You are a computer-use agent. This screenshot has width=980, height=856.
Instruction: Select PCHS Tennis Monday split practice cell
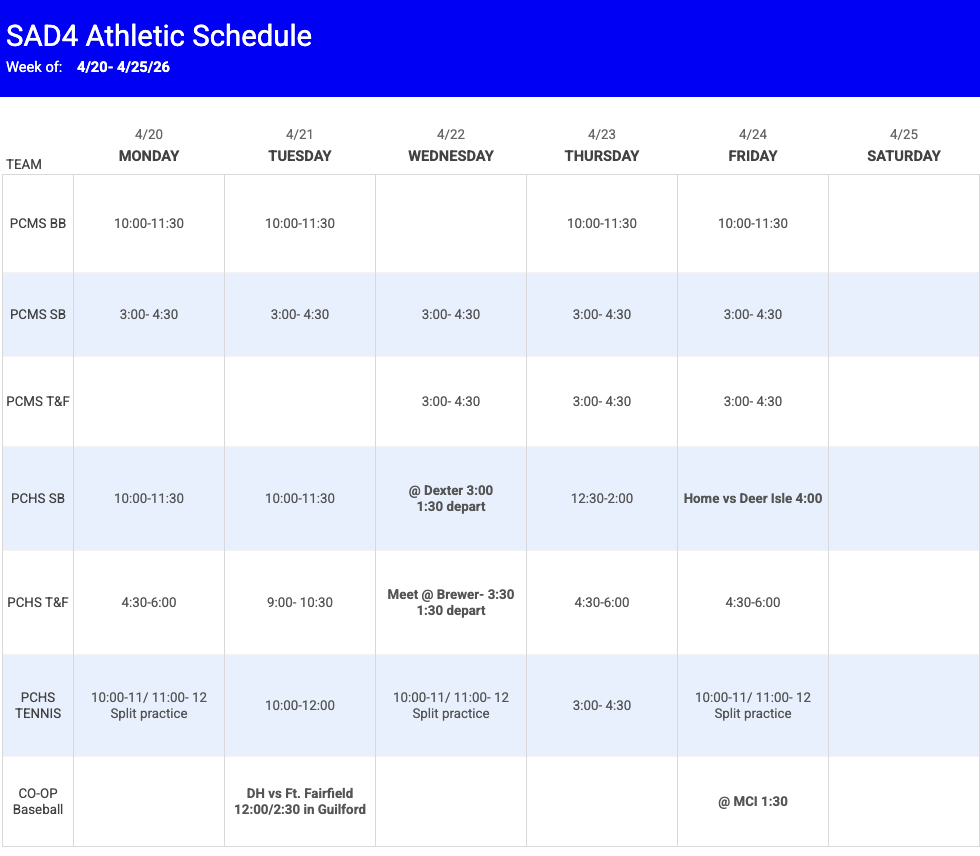point(149,705)
